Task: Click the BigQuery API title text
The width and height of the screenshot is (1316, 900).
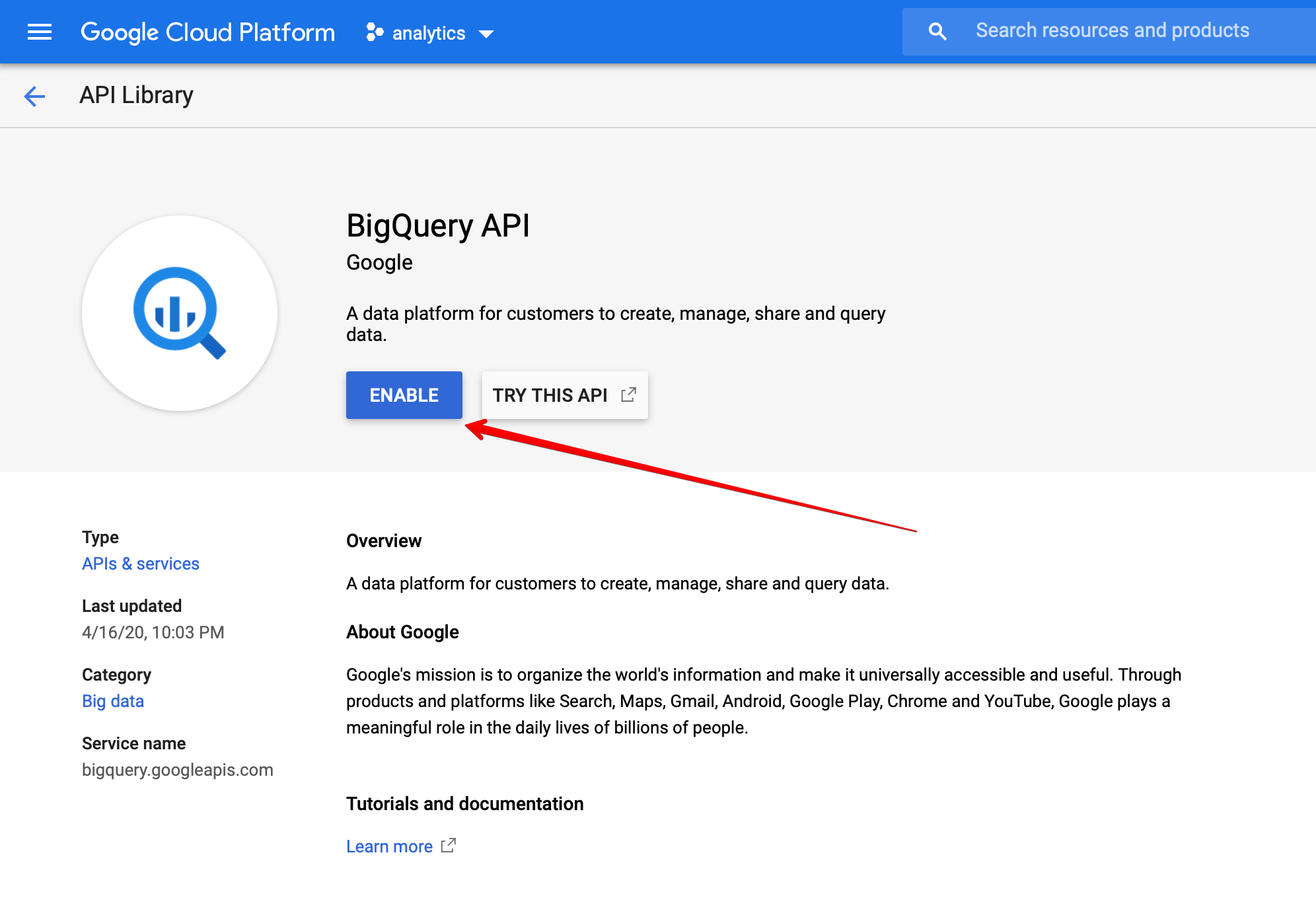Action: 438,226
